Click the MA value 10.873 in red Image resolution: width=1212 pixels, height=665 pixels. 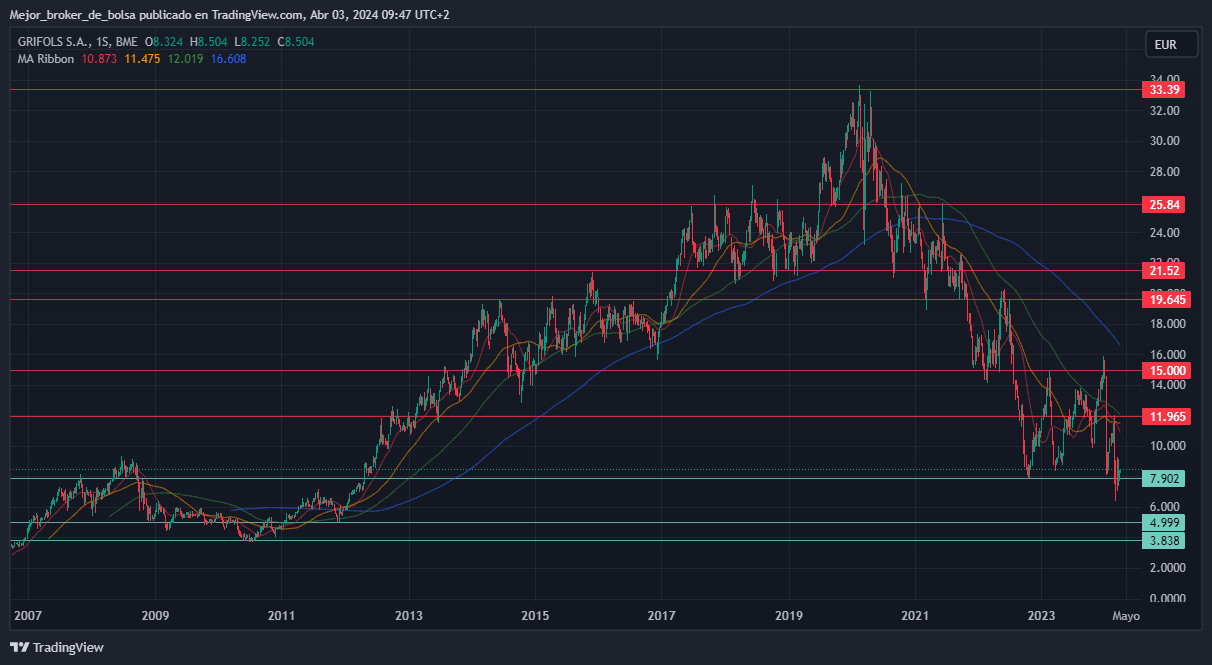pos(99,59)
